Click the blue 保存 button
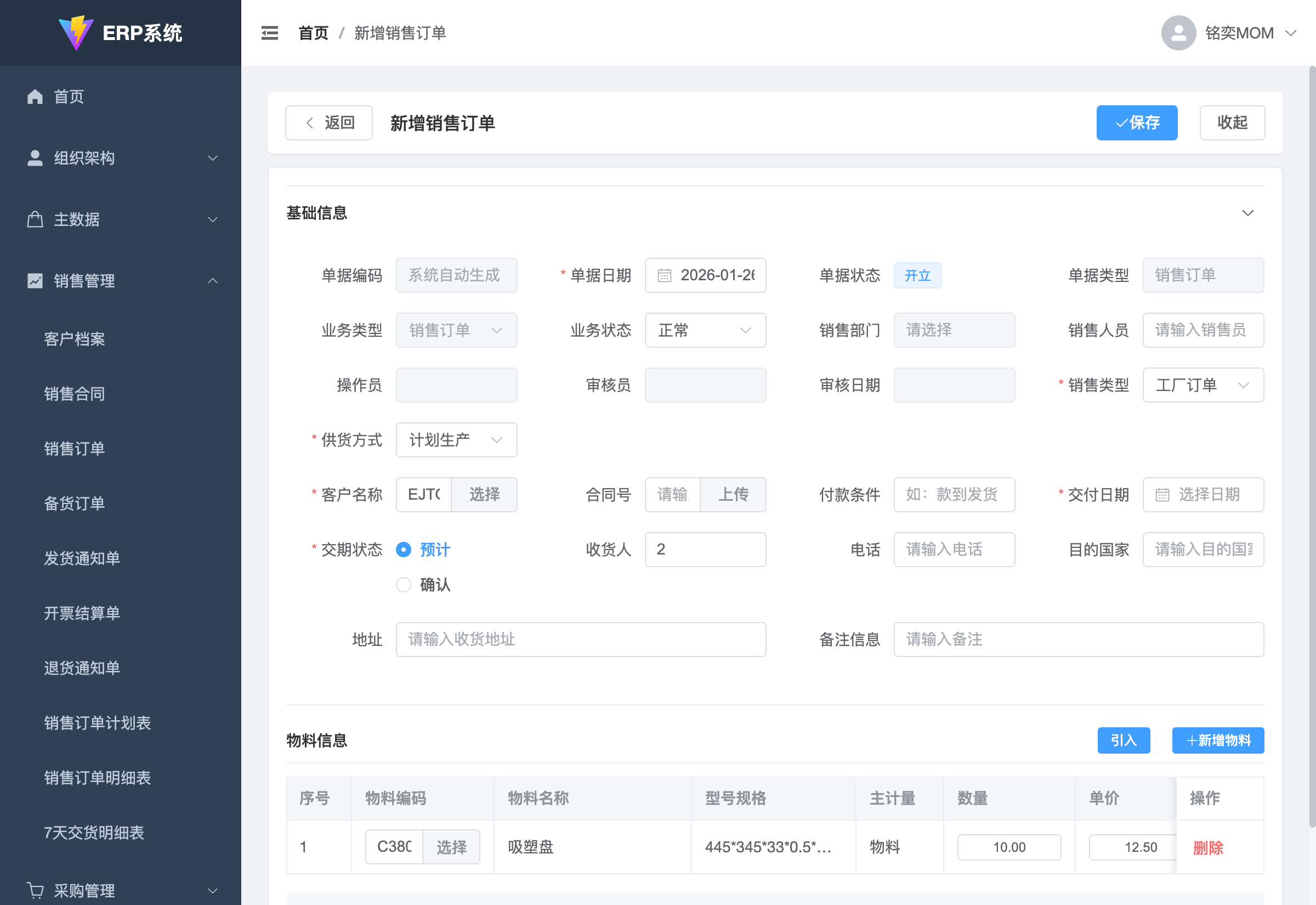The width and height of the screenshot is (1316, 905). pos(1136,122)
